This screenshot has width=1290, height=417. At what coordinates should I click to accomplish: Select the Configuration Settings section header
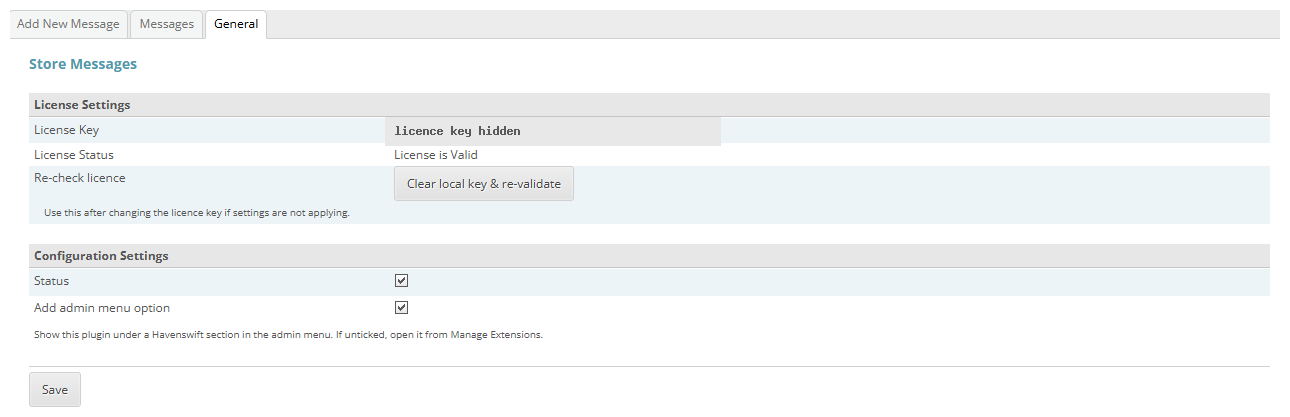649,256
